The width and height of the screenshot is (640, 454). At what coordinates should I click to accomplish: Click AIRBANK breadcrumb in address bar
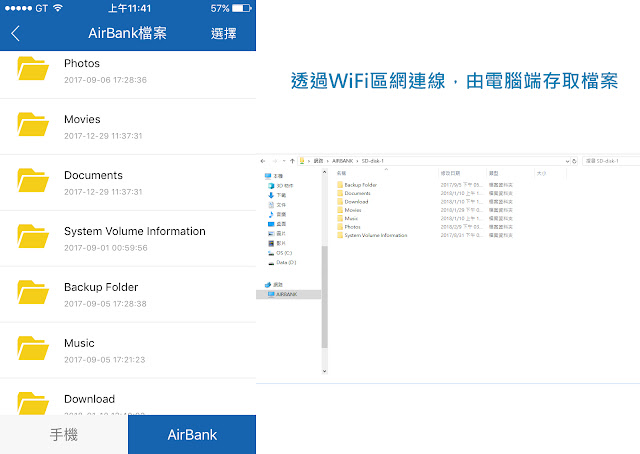(x=342, y=161)
